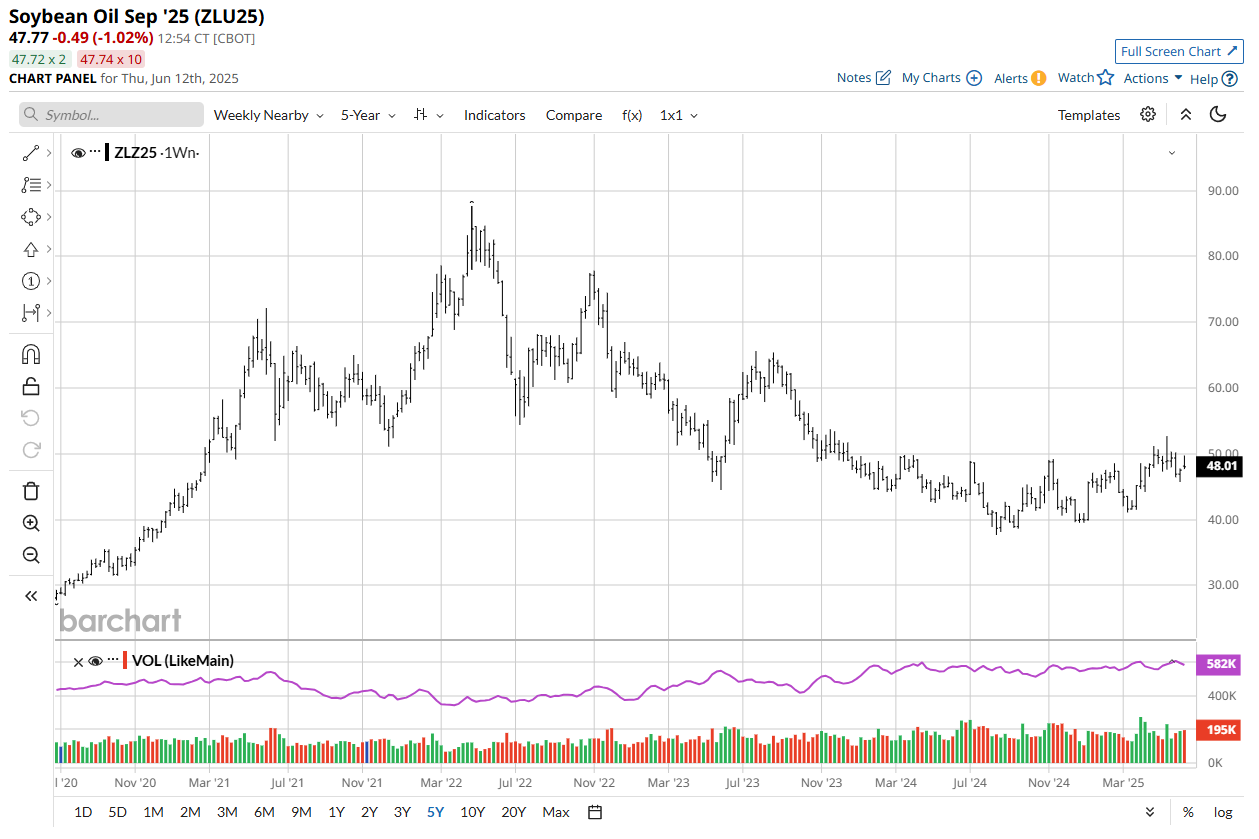Open more options for ZLZ25 plot
This screenshot has height=839, width=1259.
[95, 152]
